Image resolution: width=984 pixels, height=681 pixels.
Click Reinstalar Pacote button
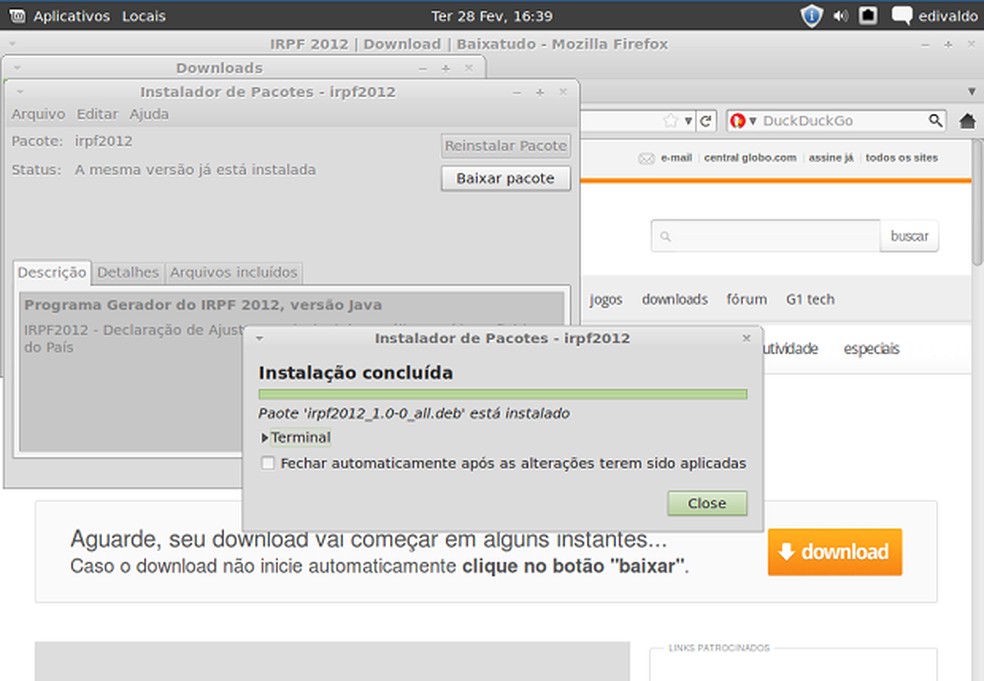pos(506,146)
